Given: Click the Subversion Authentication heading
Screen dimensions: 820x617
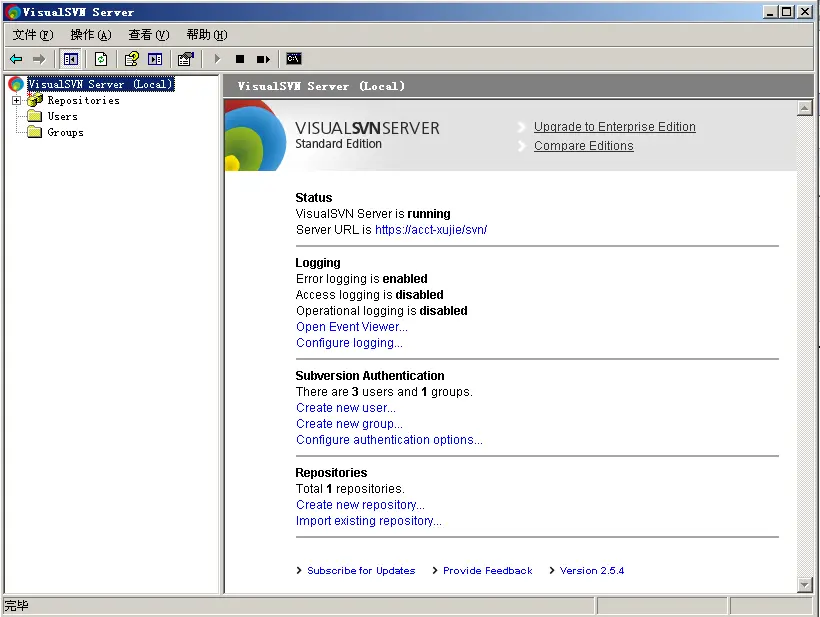Looking at the screenshot, I should [x=370, y=375].
